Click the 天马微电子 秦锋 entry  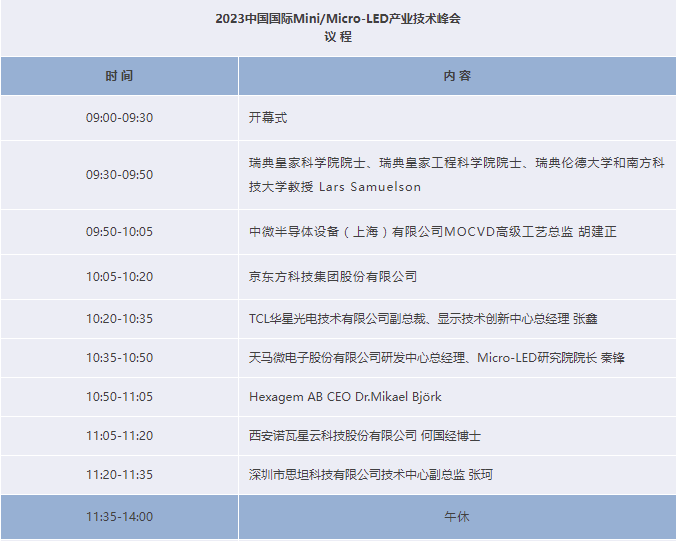point(436,357)
